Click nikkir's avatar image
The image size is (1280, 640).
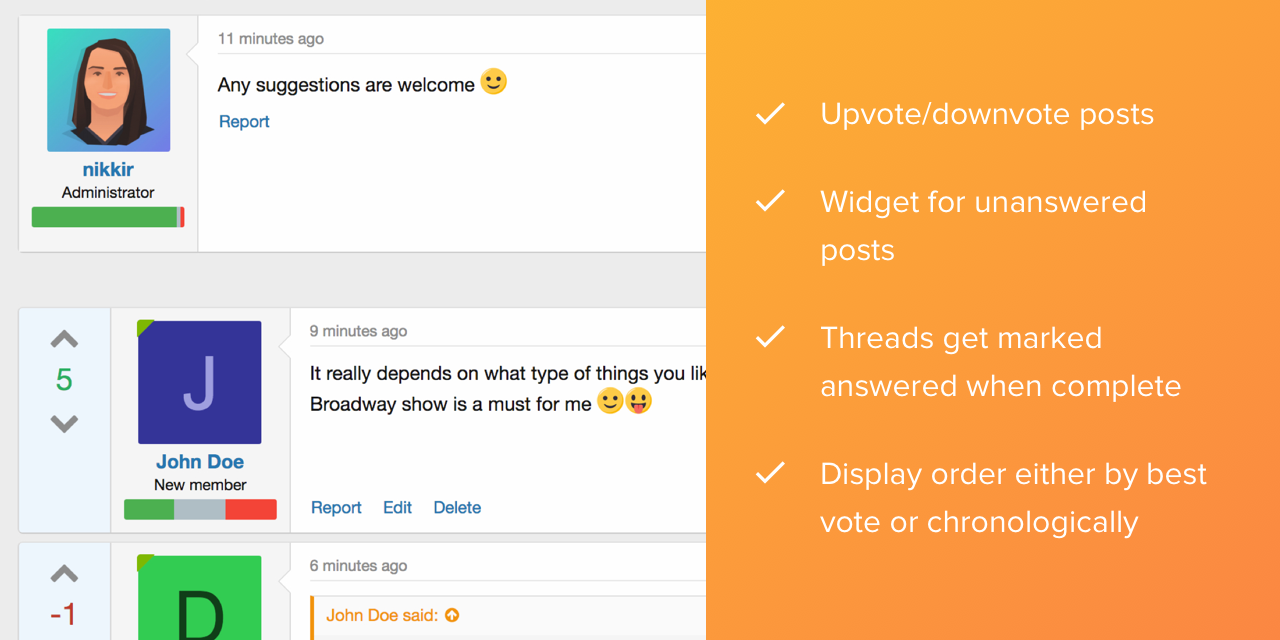(x=108, y=90)
